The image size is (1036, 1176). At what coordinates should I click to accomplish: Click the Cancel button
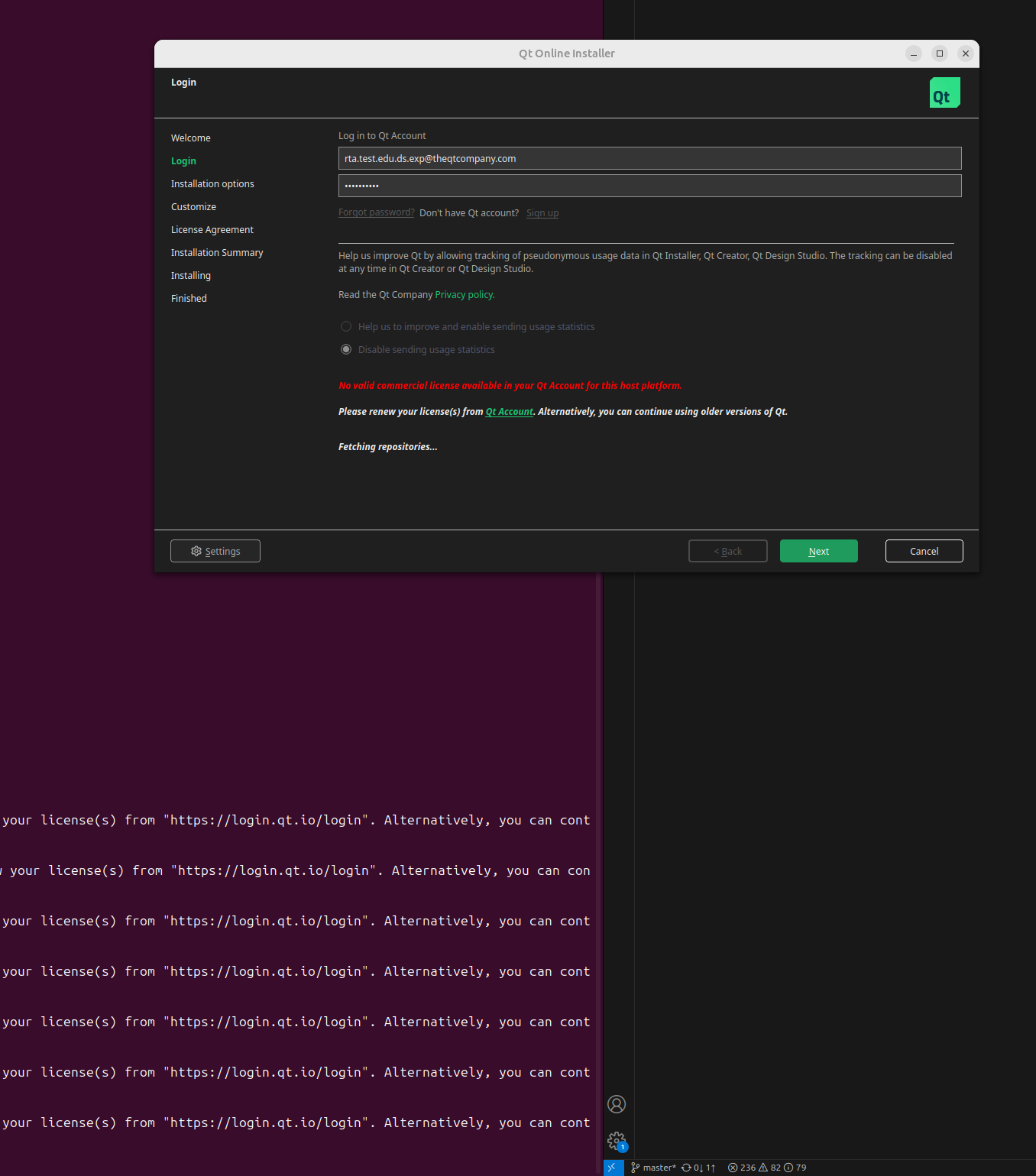(924, 551)
